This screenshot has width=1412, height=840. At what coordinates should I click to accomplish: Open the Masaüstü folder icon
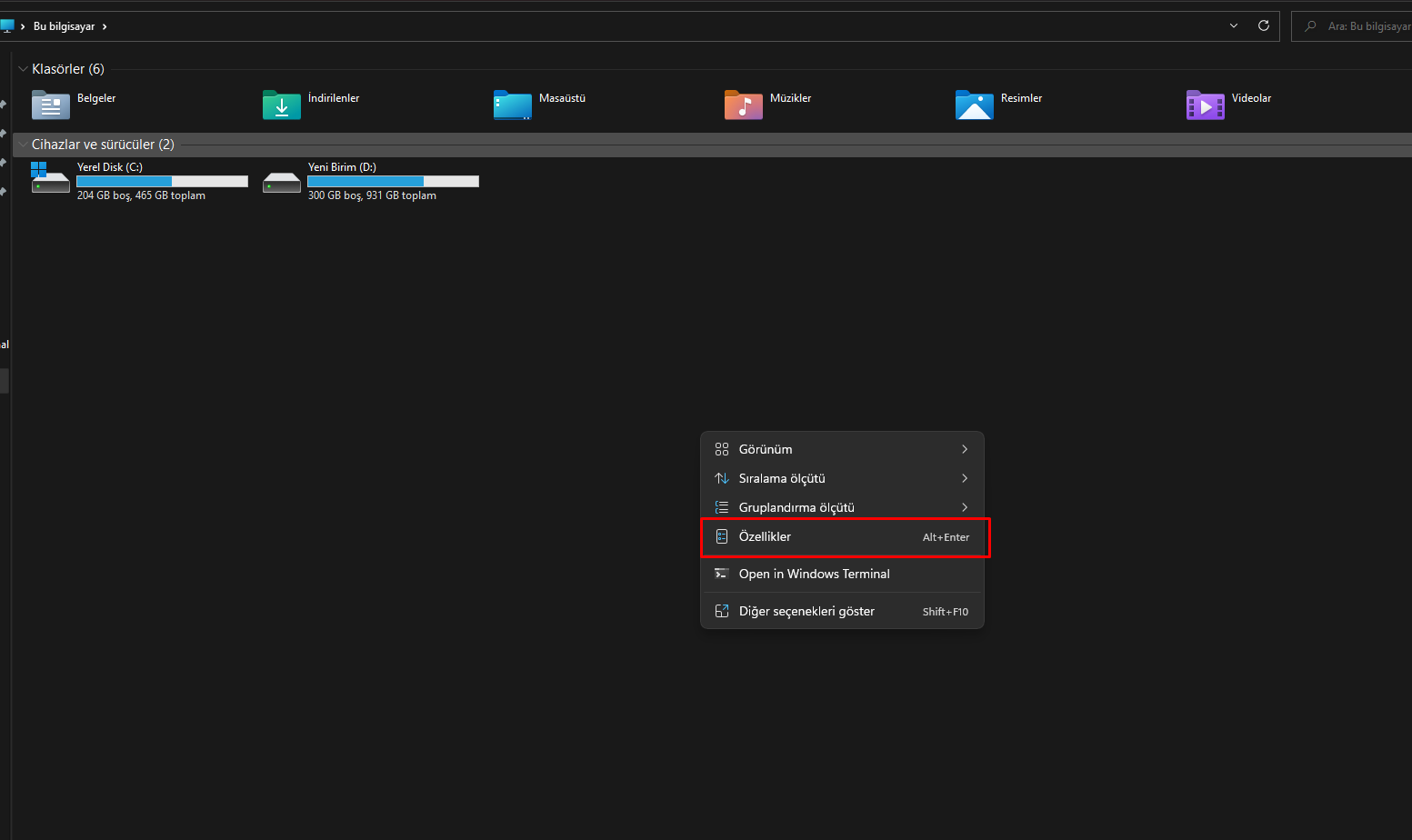(x=513, y=105)
